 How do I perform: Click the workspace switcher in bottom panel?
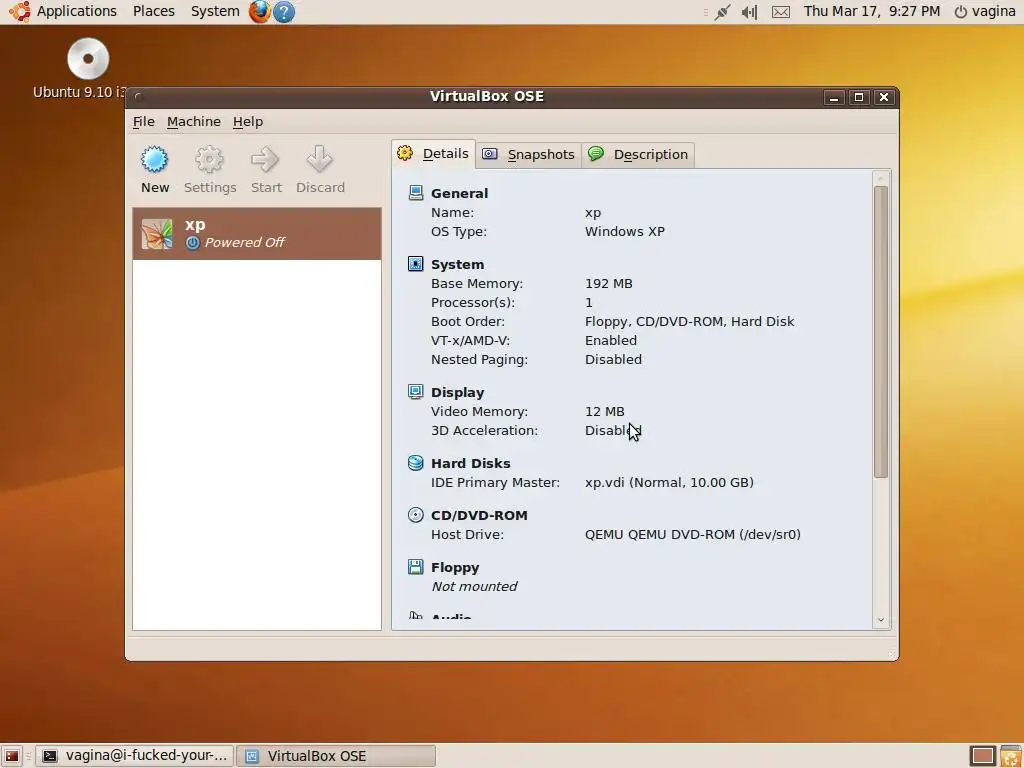983,756
